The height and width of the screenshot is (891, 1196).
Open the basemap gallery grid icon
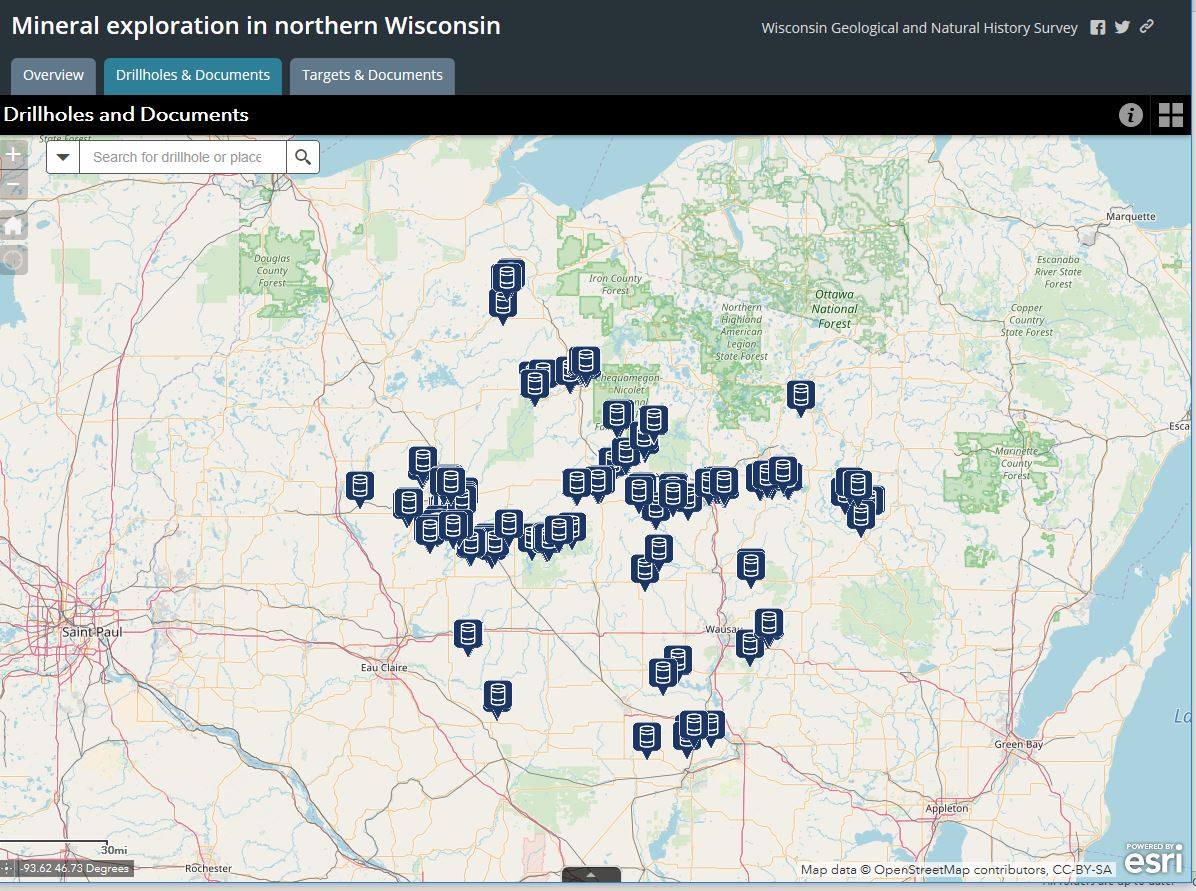(1171, 114)
